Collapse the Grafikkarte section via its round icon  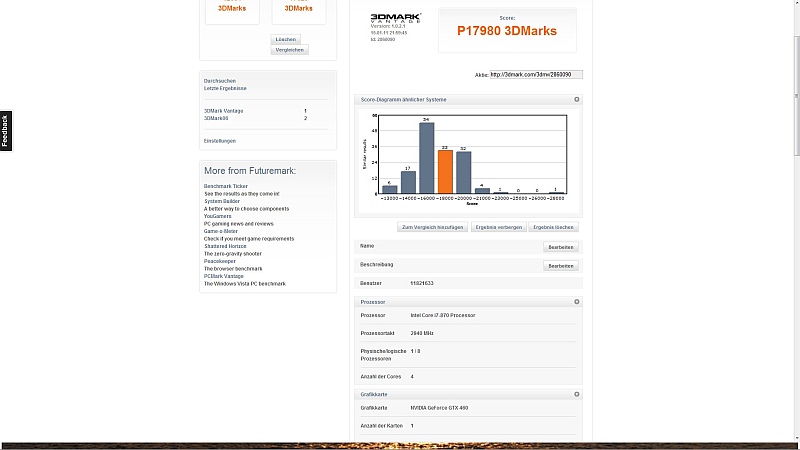pyautogui.click(x=577, y=394)
